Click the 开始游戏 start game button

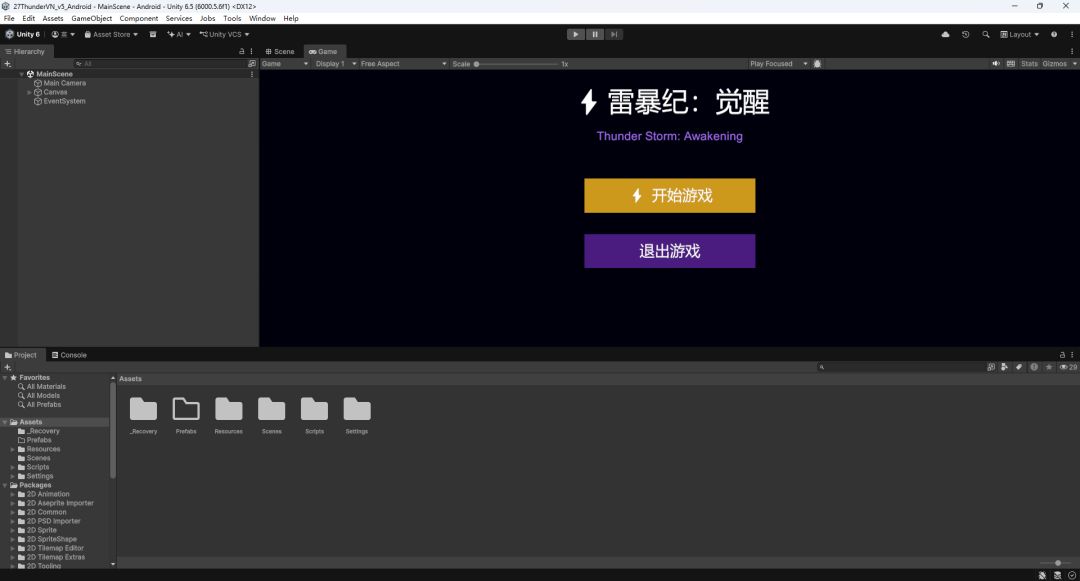(669, 196)
